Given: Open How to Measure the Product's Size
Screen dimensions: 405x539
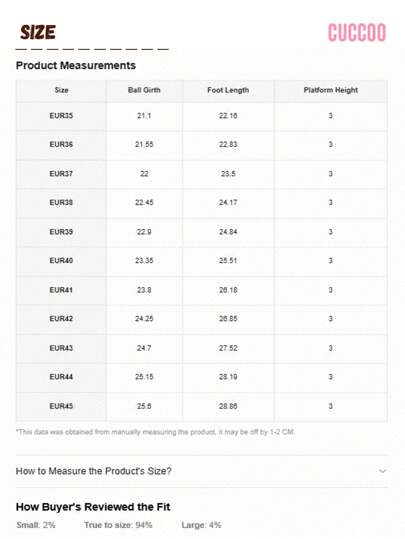Looking at the screenshot, I should [94, 471].
